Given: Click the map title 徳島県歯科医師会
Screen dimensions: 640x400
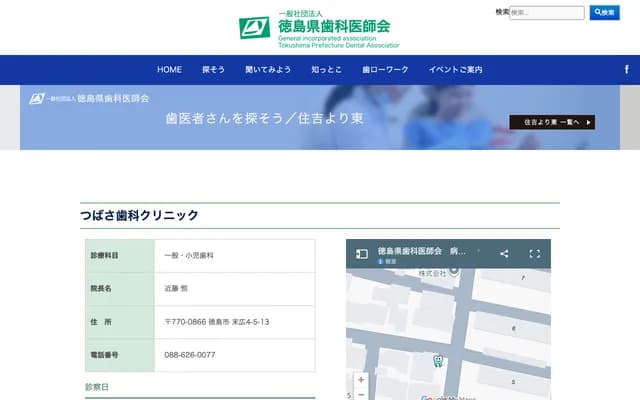Looking at the screenshot, I should tap(410, 251).
